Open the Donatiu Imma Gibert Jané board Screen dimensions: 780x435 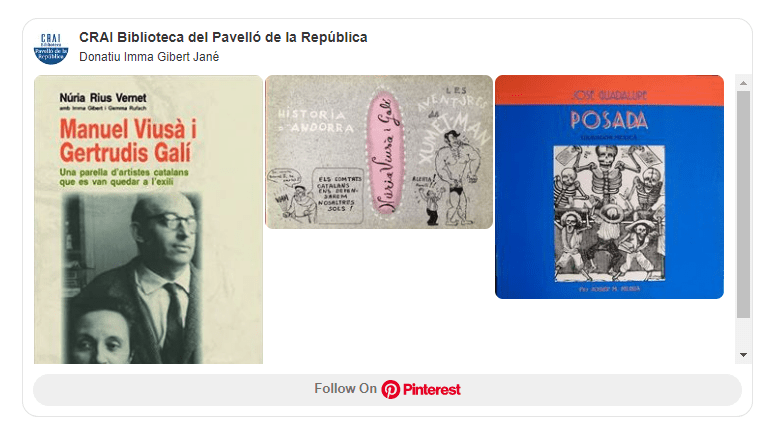tap(149, 57)
